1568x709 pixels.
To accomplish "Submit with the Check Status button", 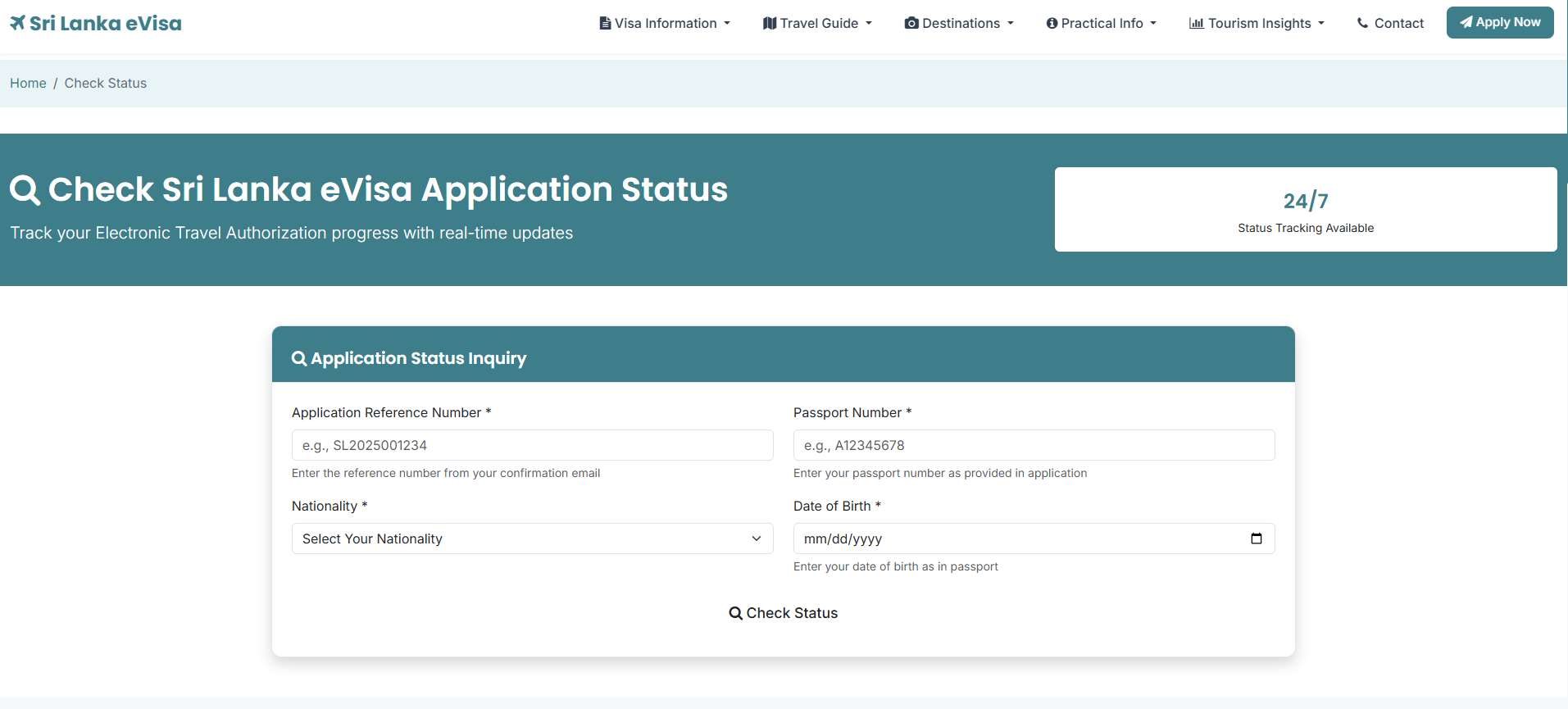I will 784,613.
